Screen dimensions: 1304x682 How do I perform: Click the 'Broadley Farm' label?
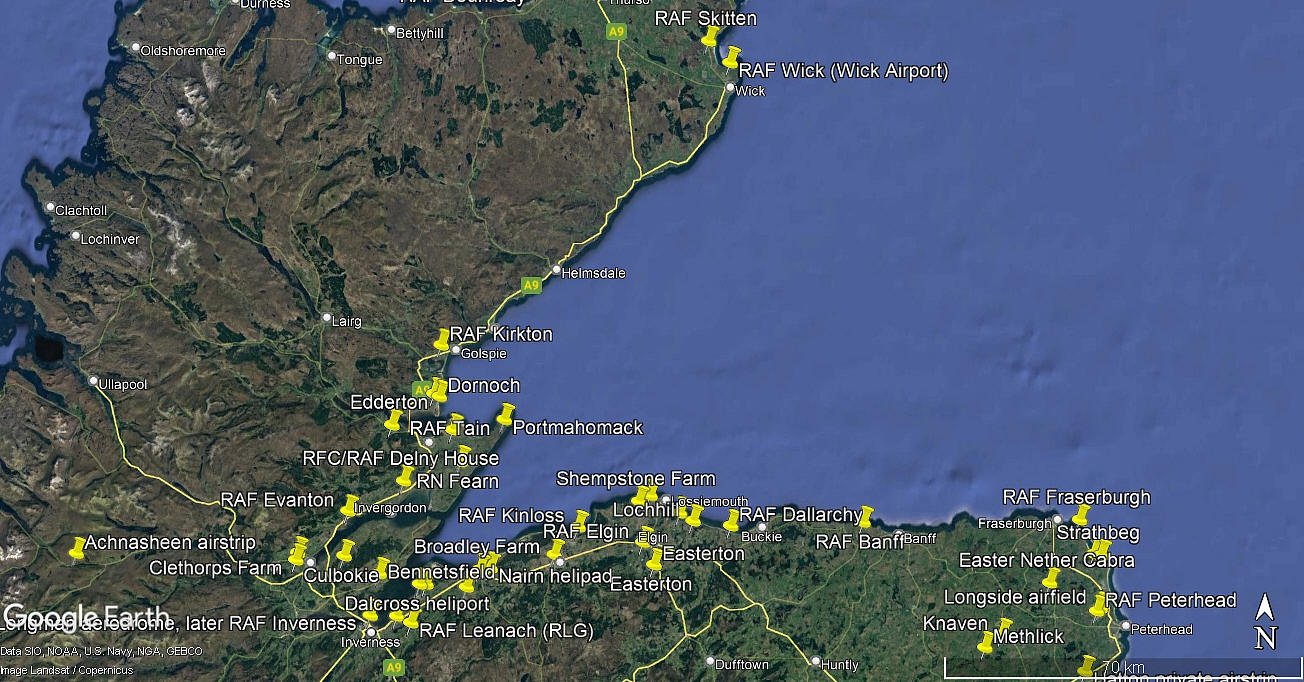click(x=477, y=547)
